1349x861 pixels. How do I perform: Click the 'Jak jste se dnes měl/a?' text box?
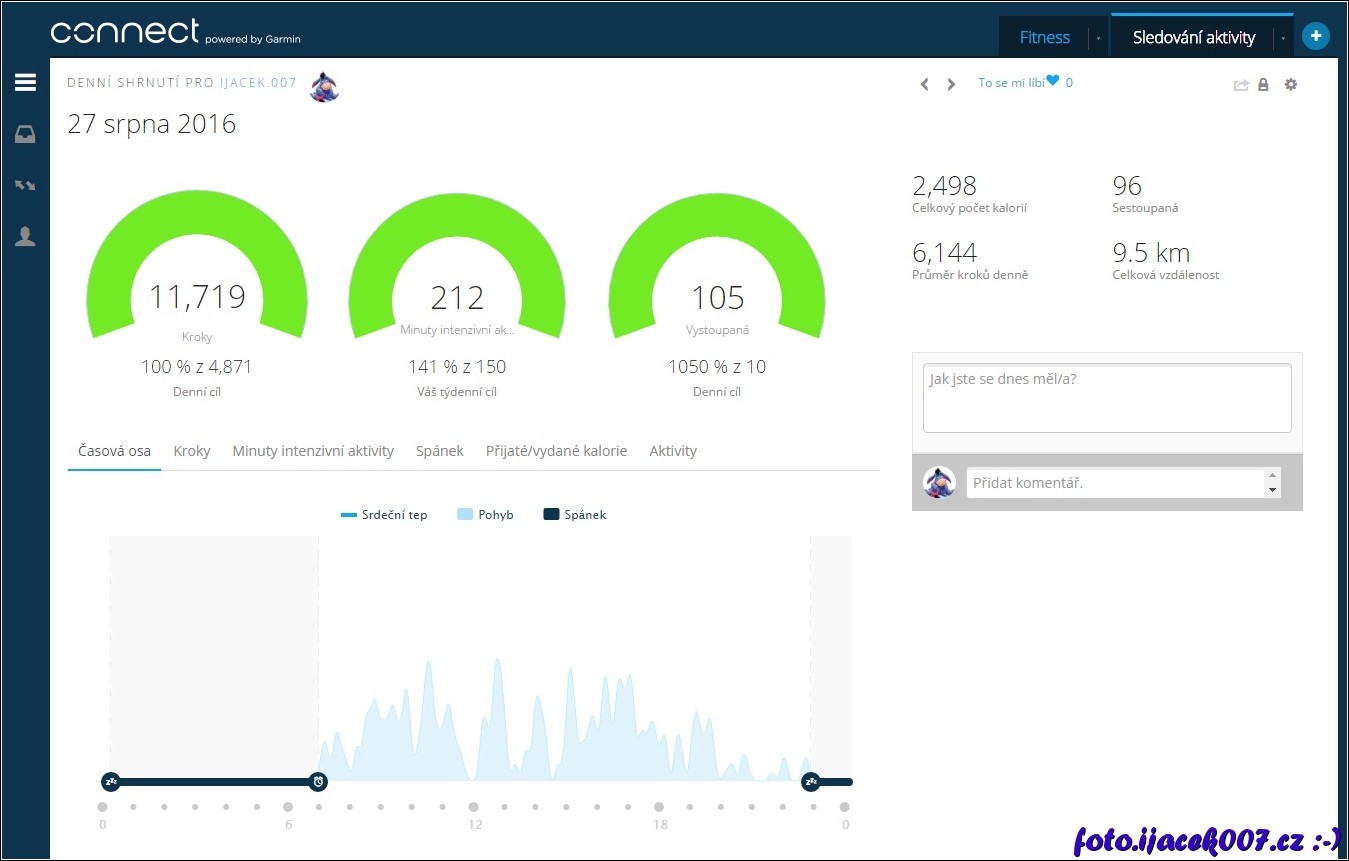(1107, 397)
